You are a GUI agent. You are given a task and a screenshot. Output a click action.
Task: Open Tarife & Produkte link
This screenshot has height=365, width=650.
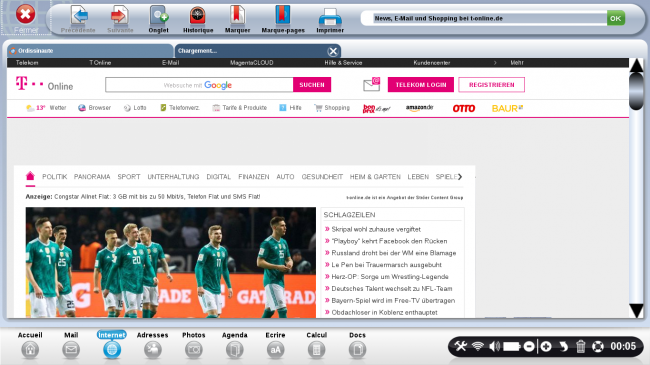(240, 108)
